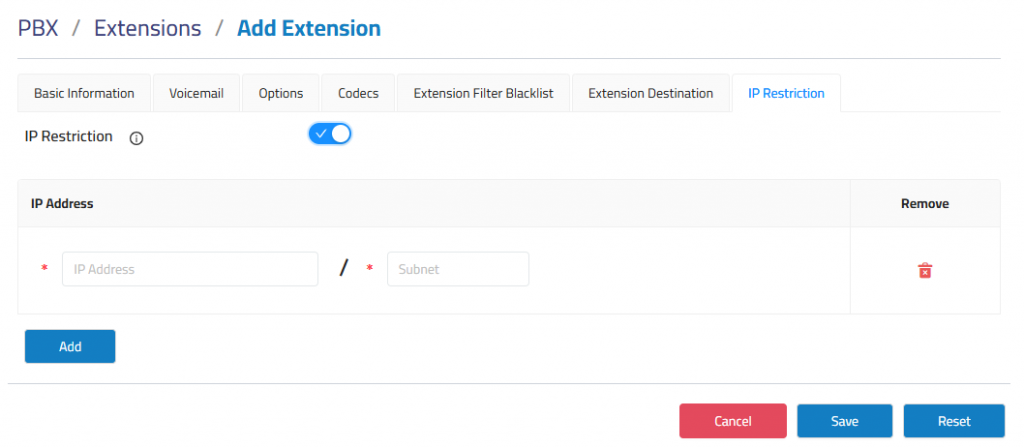Click the Add Extension breadcrumb title
The height and width of the screenshot is (448, 1024).
coord(309,28)
